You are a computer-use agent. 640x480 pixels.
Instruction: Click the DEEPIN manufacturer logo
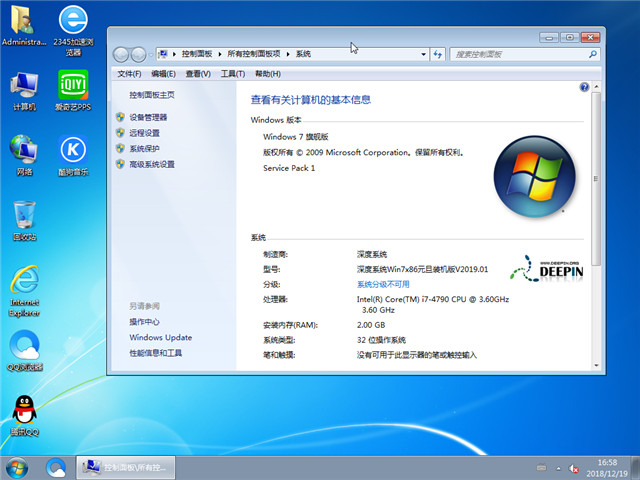click(x=547, y=269)
